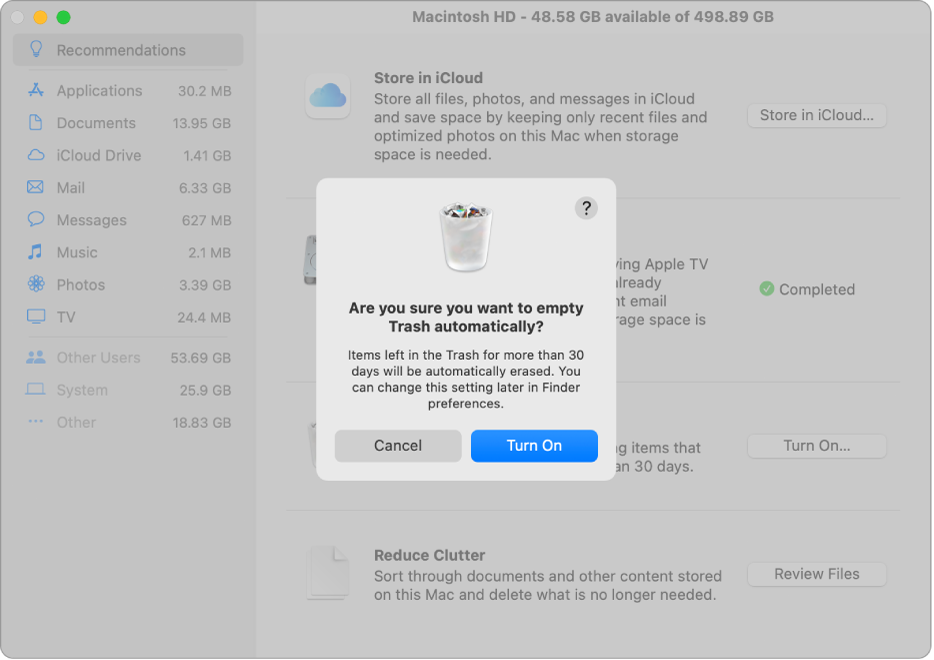Click the Other ellipsis icon

click(36, 422)
